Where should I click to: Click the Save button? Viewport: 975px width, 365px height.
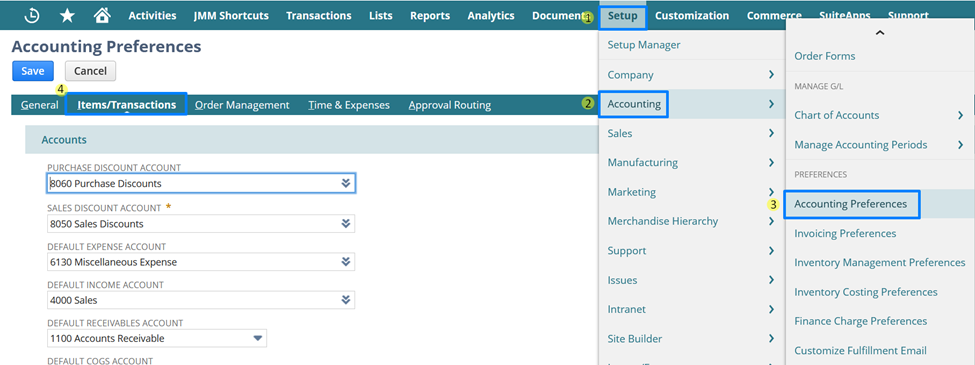tap(33, 71)
